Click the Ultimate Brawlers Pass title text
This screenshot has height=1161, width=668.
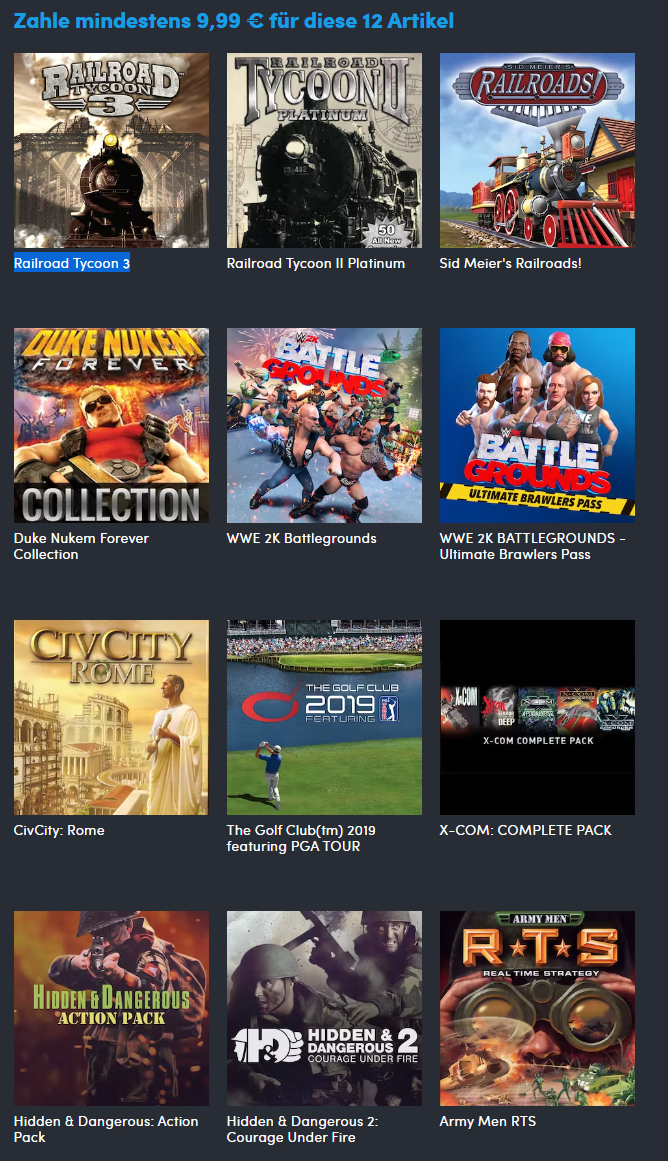[532, 546]
